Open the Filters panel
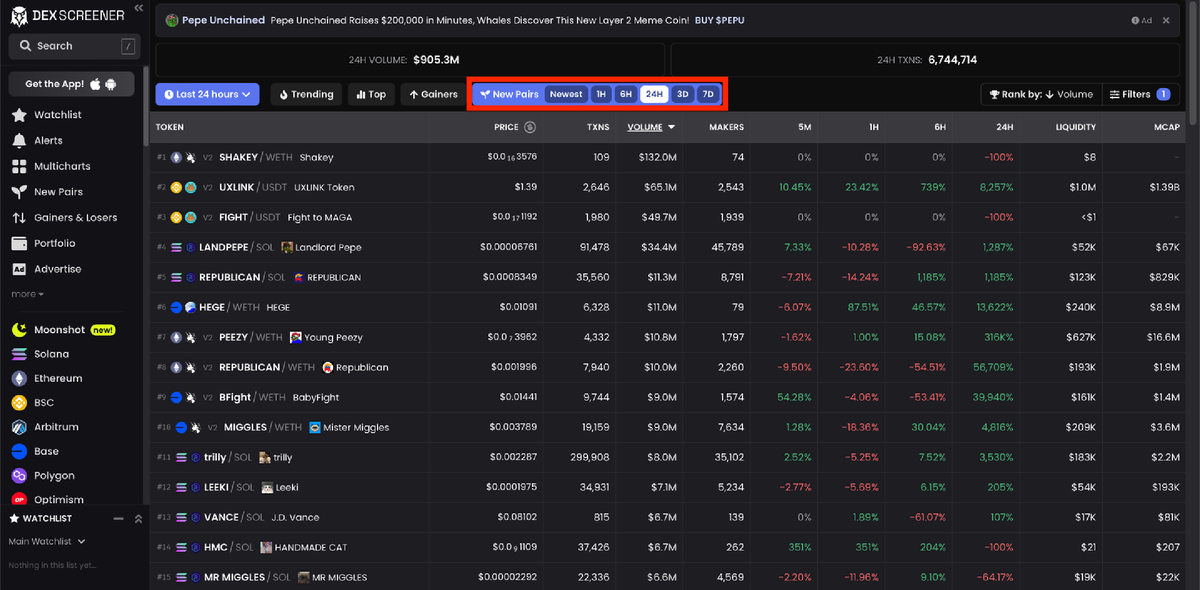 coord(1140,94)
